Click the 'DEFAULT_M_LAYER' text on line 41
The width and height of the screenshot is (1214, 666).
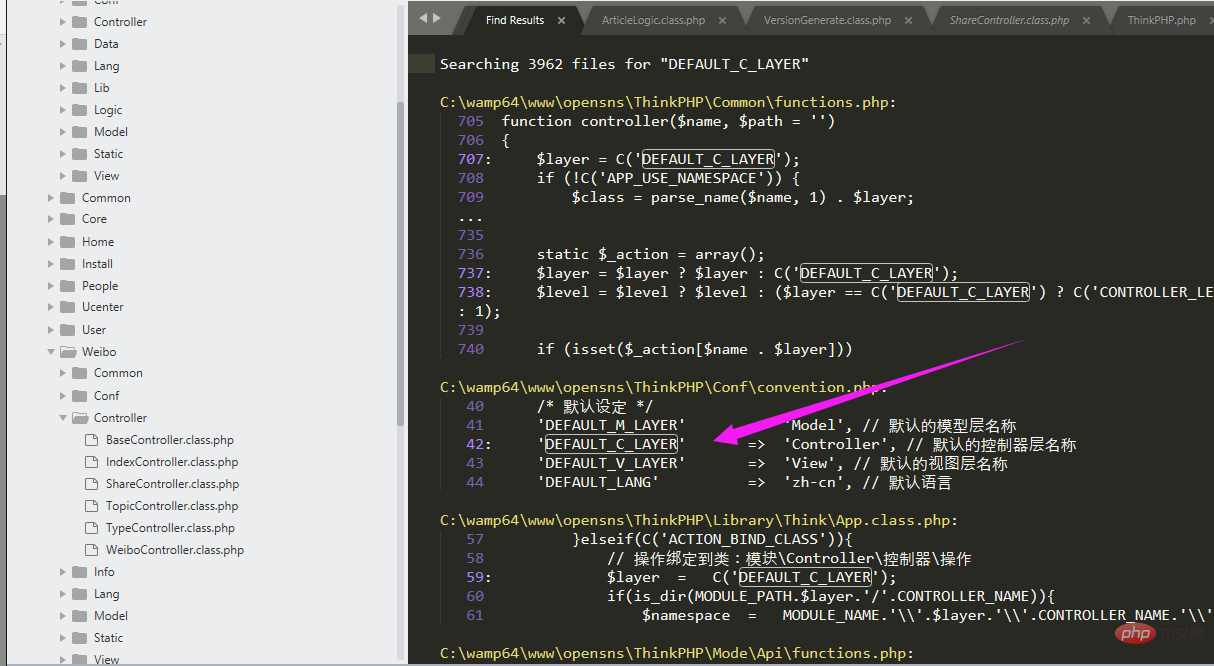point(611,425)
